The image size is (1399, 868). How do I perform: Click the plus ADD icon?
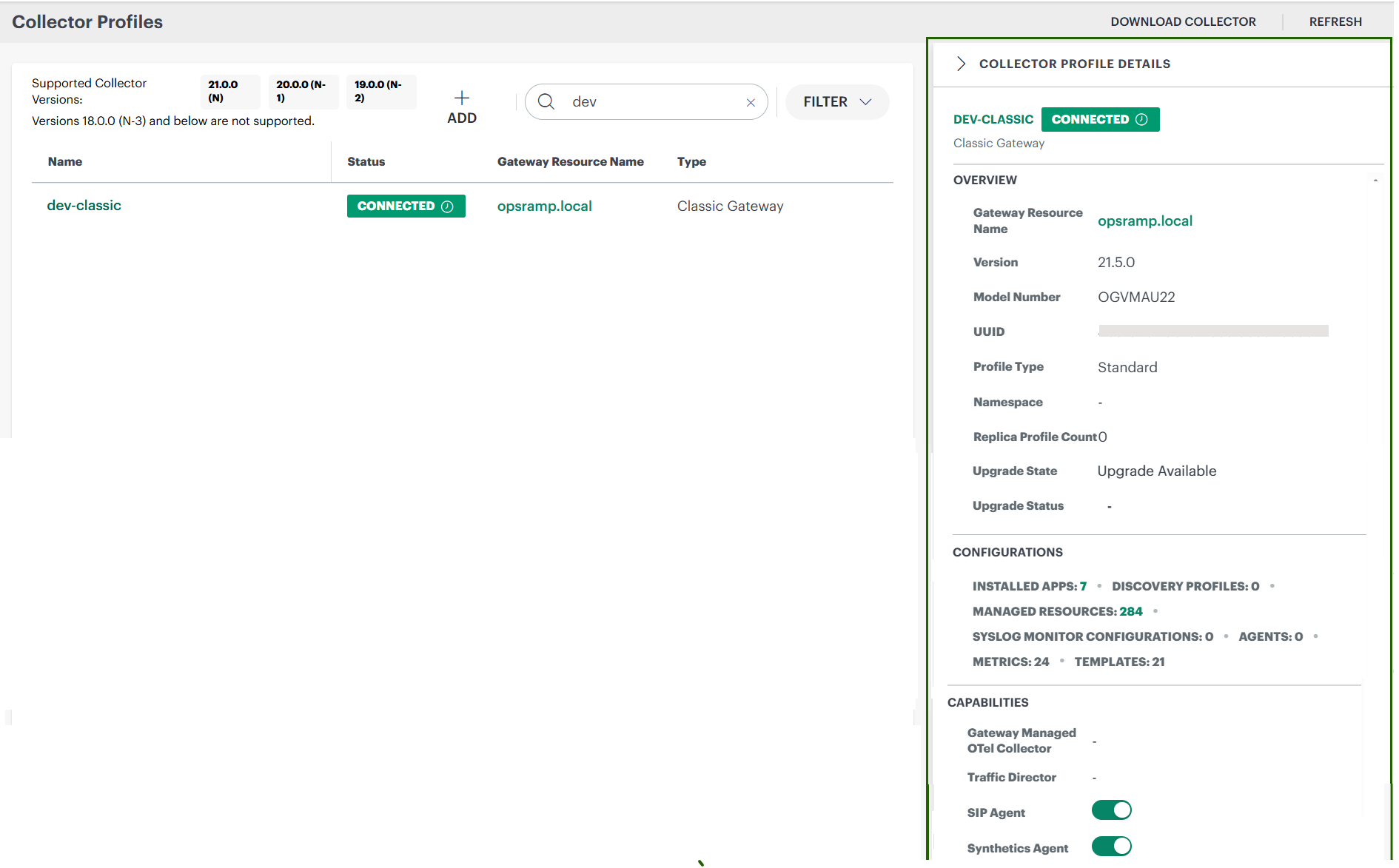click(x=462, y=98)
